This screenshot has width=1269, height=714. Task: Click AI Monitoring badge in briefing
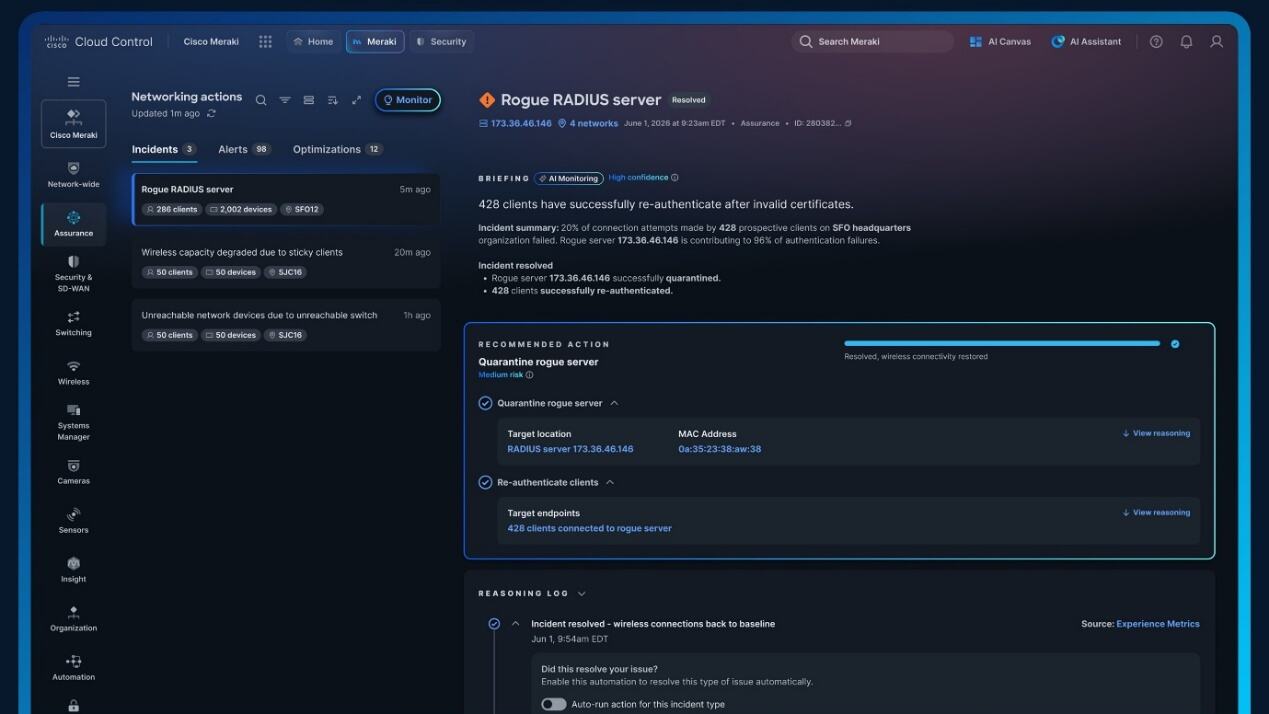tap(569, 178)
